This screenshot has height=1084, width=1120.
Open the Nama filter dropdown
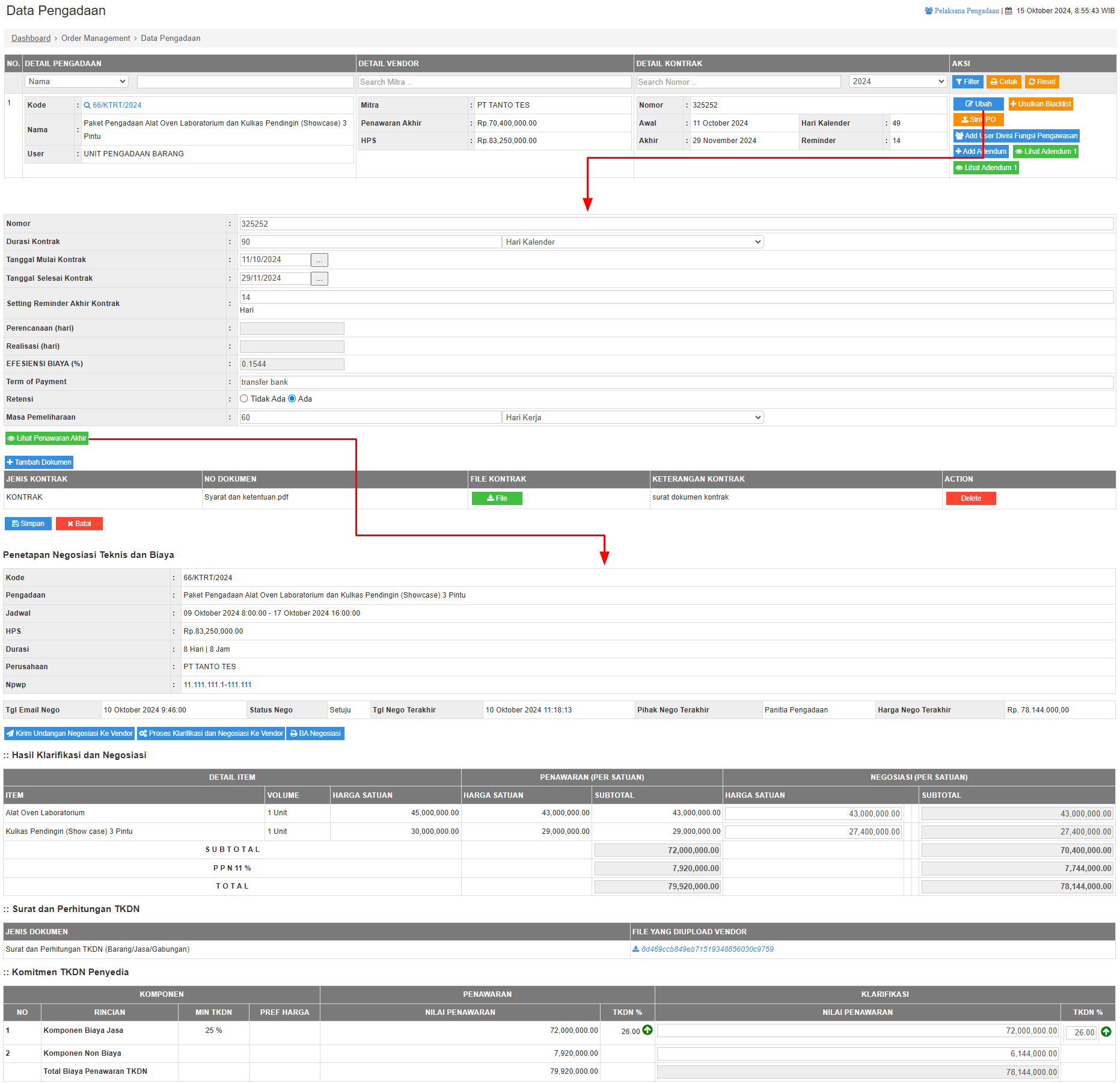(76, 82)
